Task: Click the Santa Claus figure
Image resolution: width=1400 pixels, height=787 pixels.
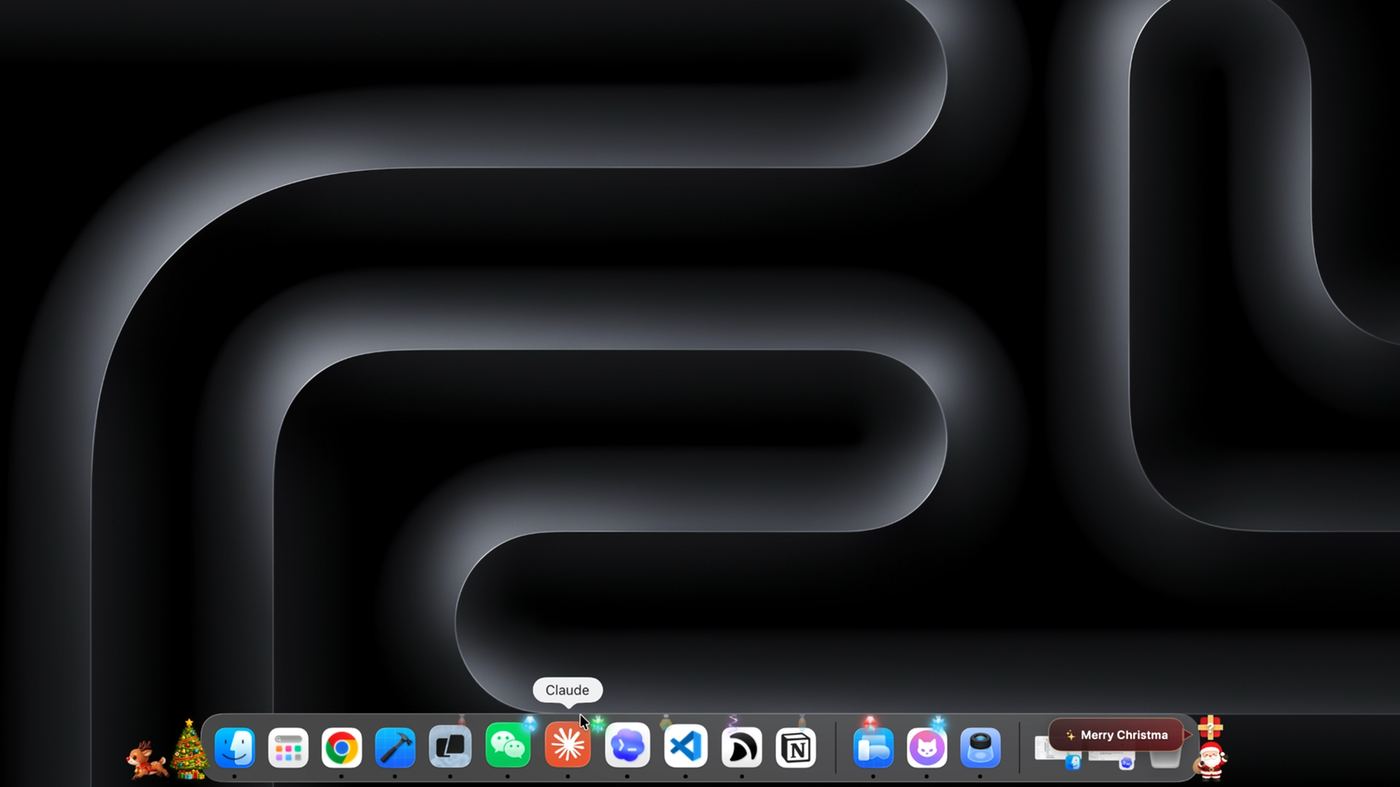Action: coord(1210,762)
